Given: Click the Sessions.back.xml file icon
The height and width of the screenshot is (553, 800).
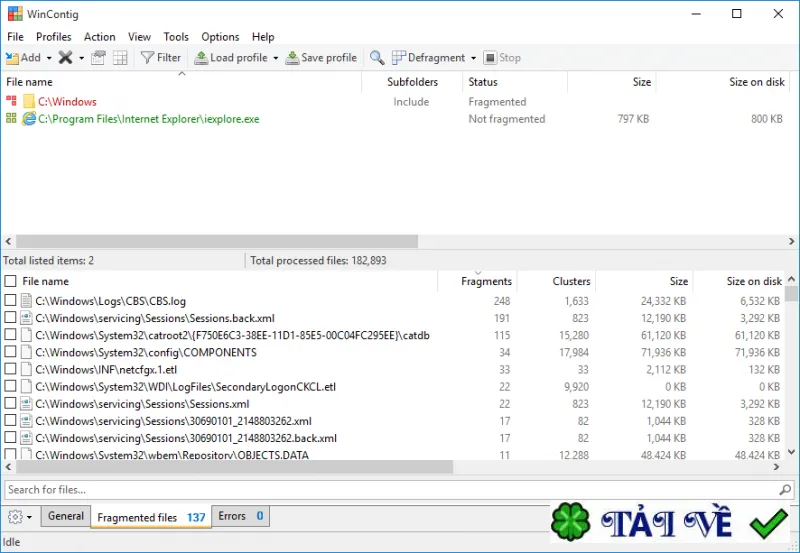Looking at the screenshot, I should [x=26, y=318].
